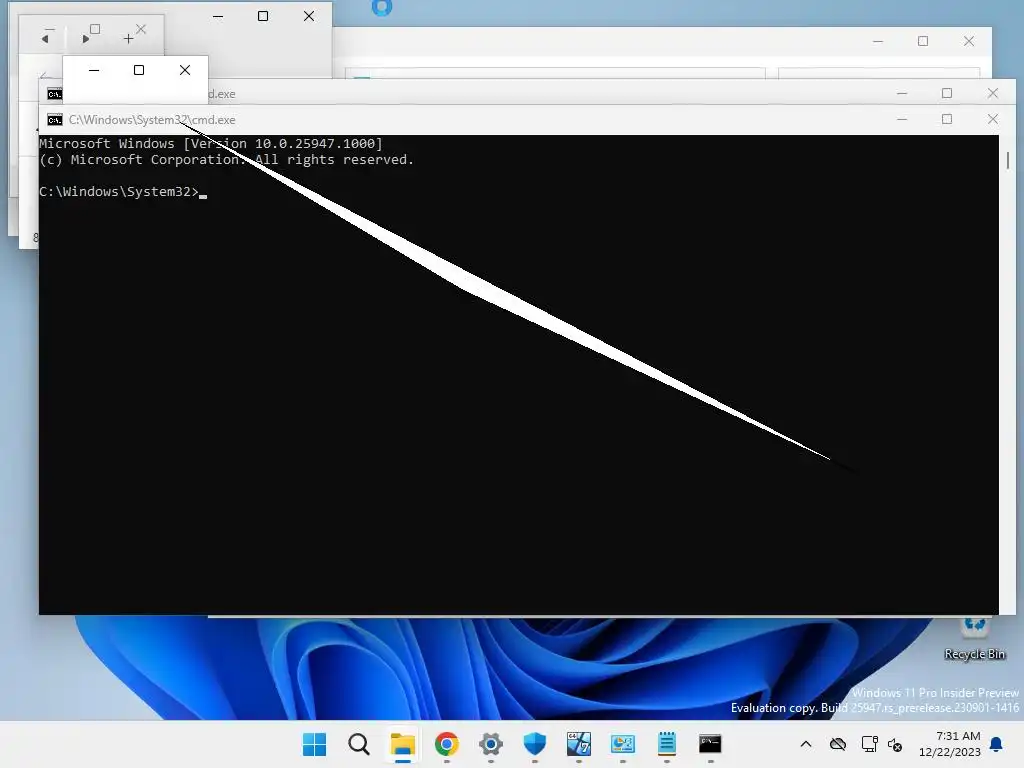The height and width of the screenshot is (768, 1024).
Task: Click the front cmd window scrollbar thumb
Action: (x=1008, y=160)
